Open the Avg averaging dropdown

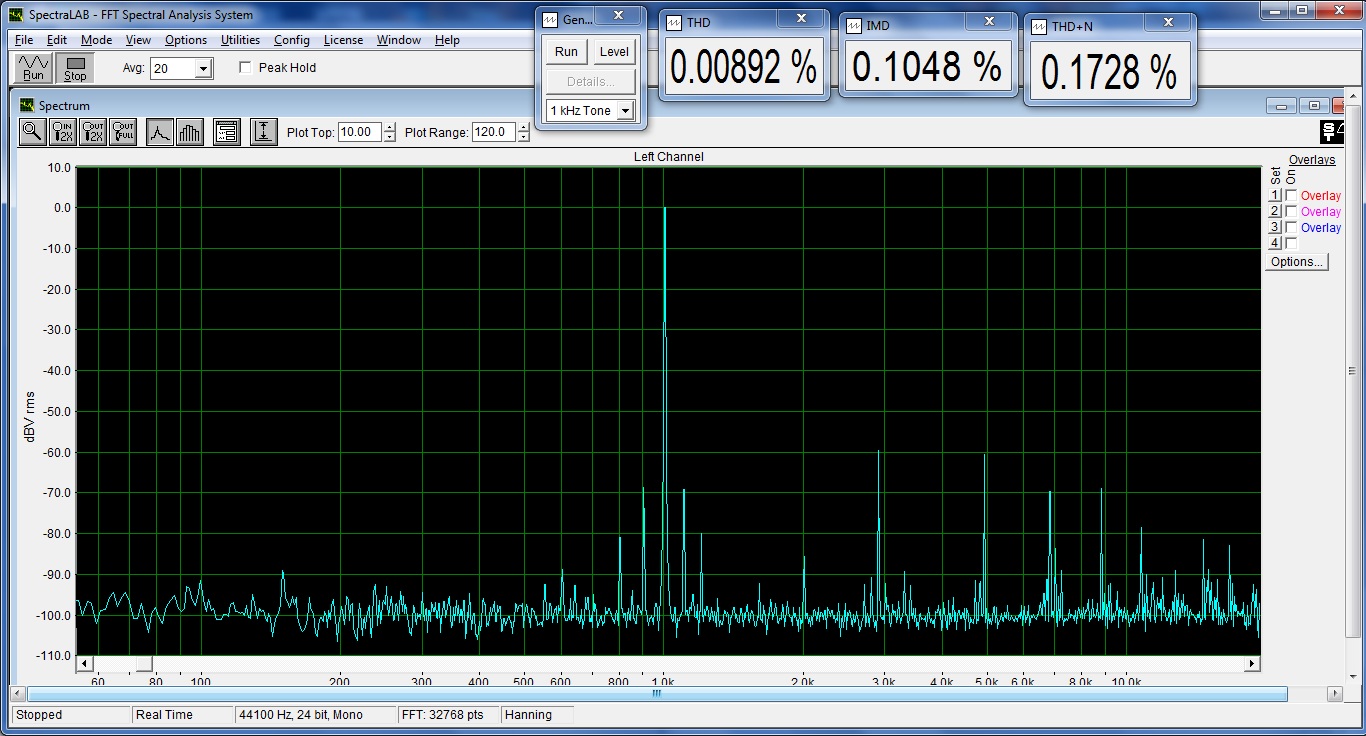point(204,69)
